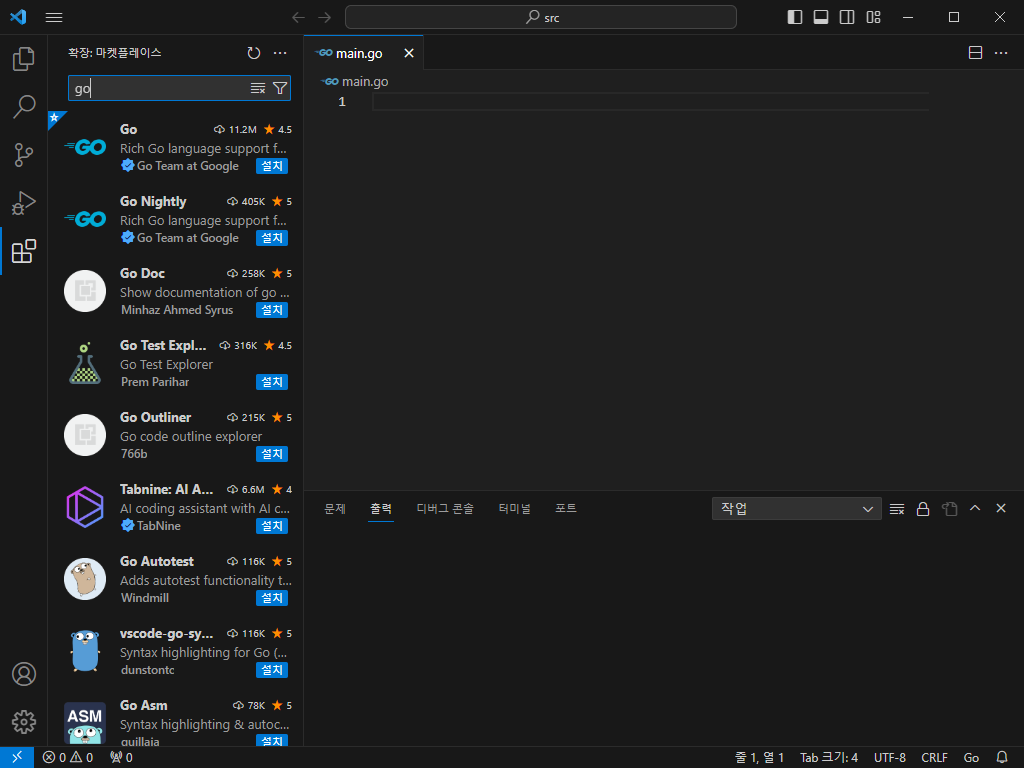
Task: Open extensions view more actions menu
Action: 280,53
